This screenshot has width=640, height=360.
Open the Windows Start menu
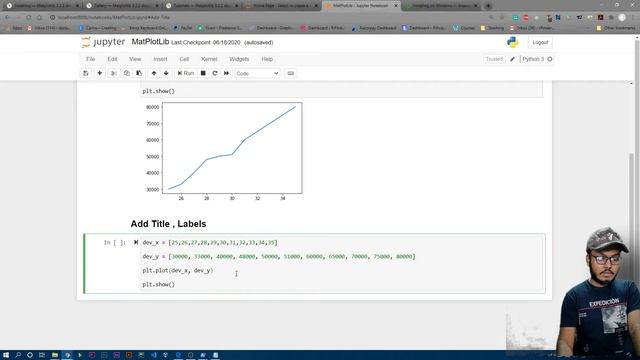pyautogui.click(x=6, y=355)
